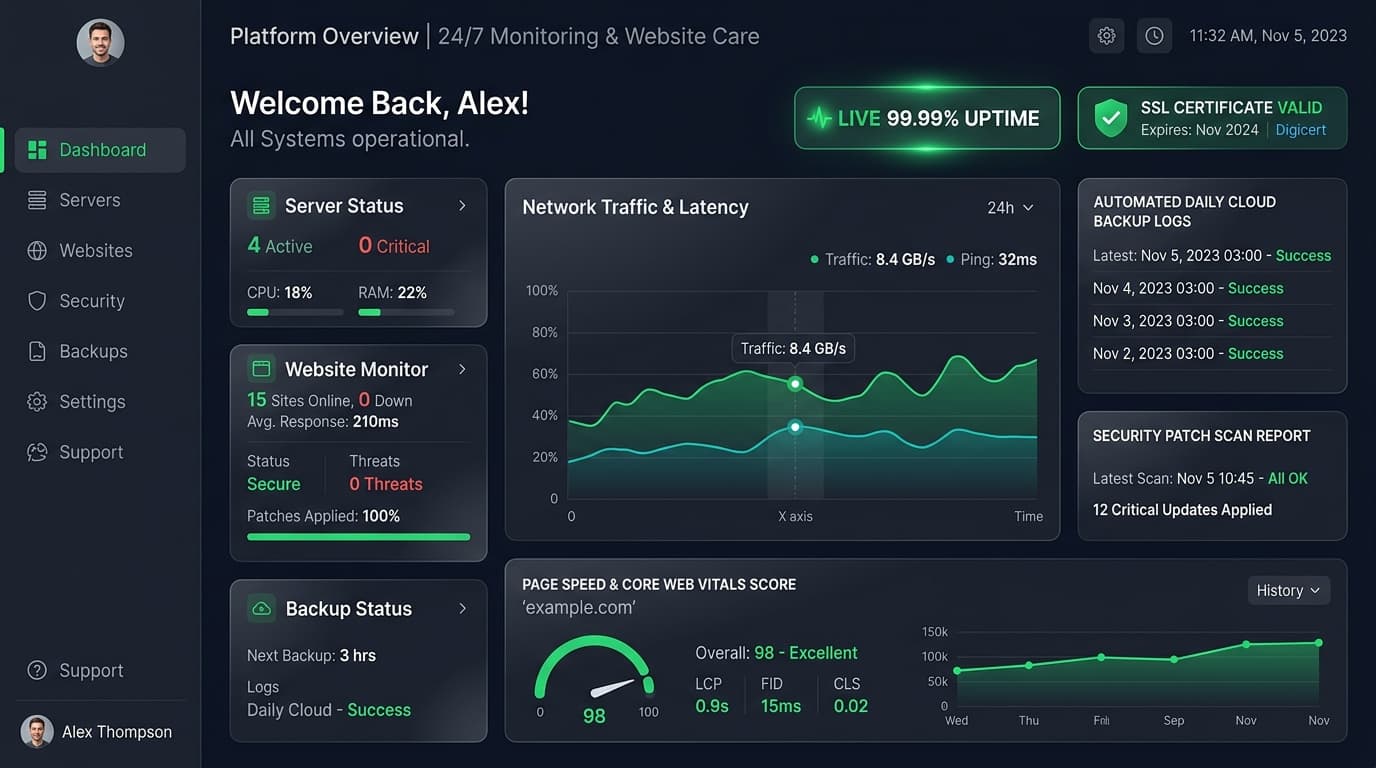1376x768 pixels.
Task: Click the Dashboard grid icon in sidebar
Action: 37,150
